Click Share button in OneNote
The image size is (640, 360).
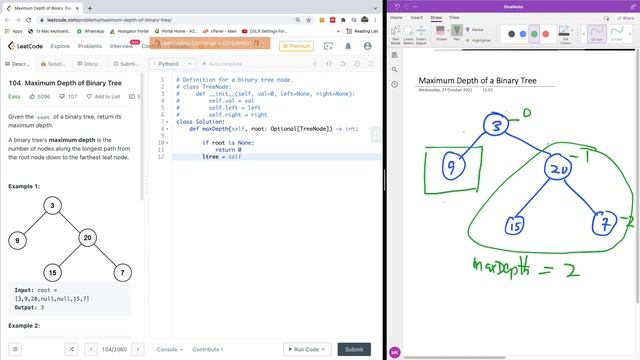pyautogui.click(x=626, y=18)
